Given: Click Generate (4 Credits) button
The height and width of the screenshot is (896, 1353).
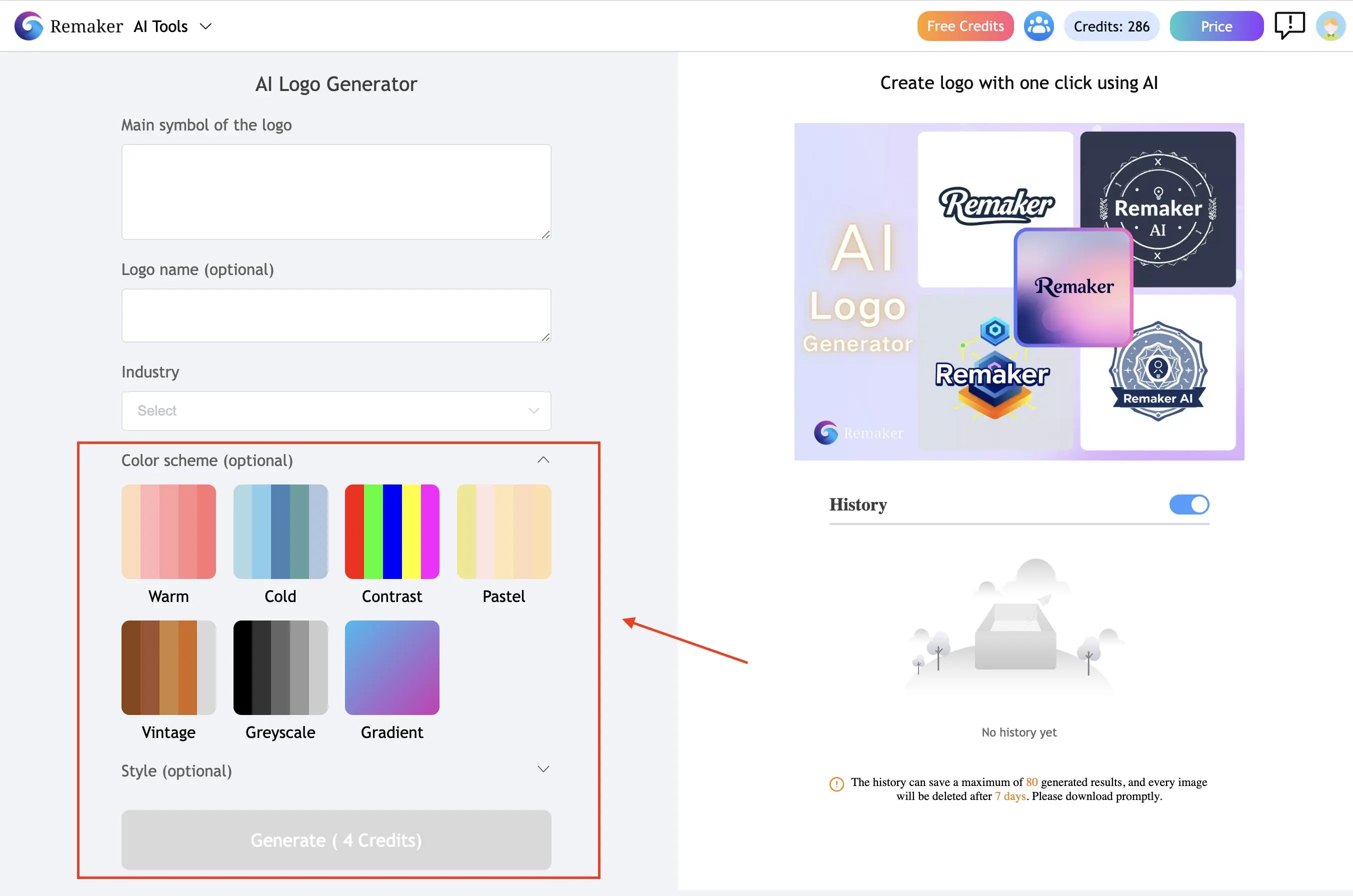Looking at the screenshot, I should click(x=336, y=840).
